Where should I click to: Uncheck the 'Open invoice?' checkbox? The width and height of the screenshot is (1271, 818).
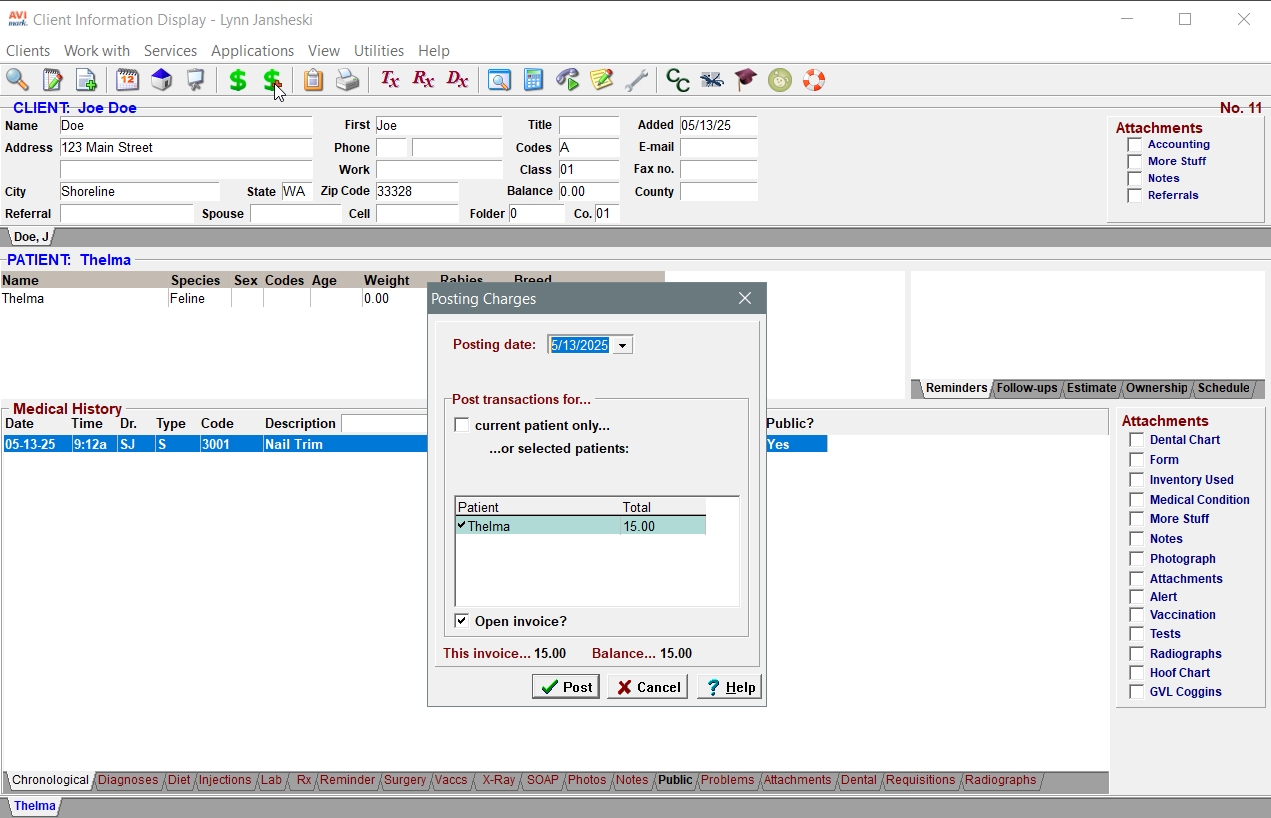(x=461, y=621)
